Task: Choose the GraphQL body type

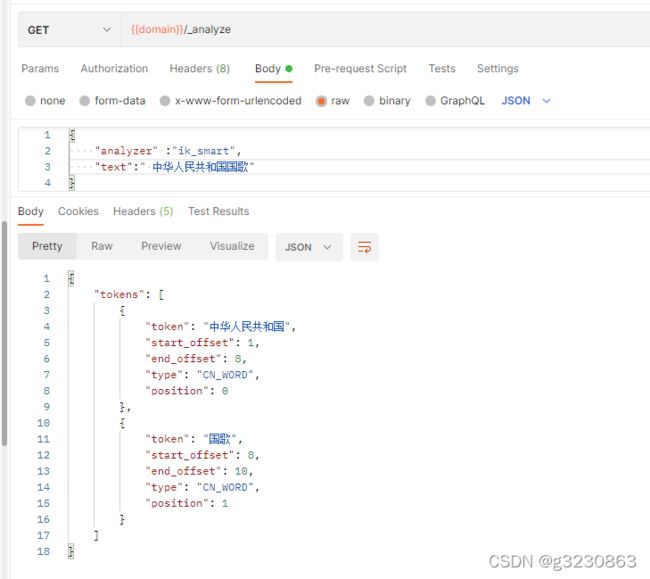Action: [430, 101]
